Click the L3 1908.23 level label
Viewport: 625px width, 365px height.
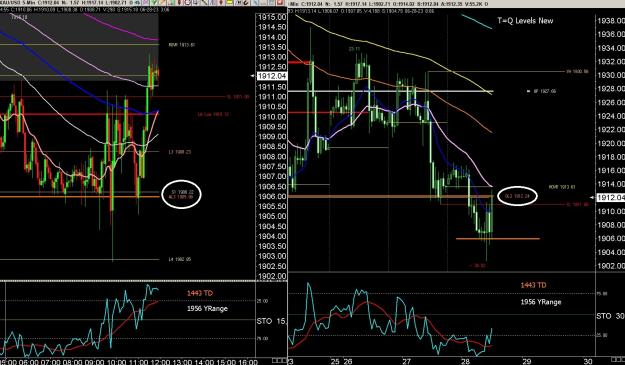click(x=180, y=152)
